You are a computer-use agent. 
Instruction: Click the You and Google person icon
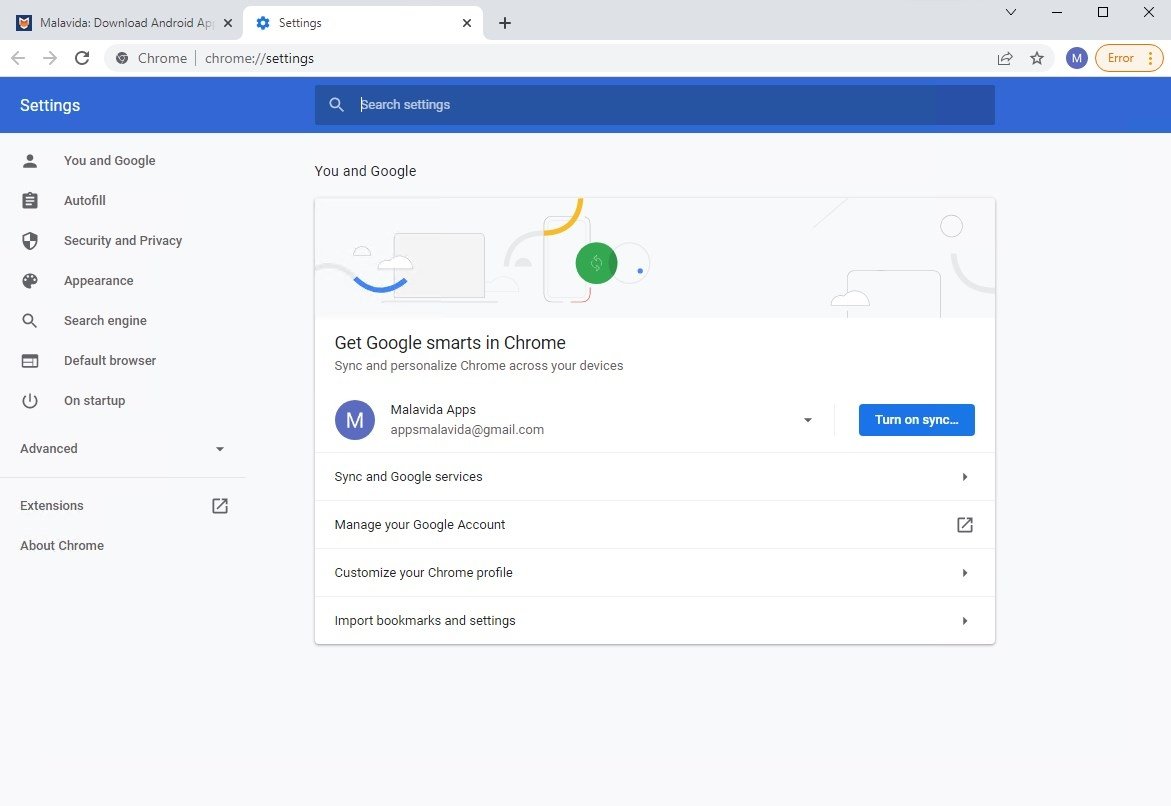pyautogui.click(x=30, y=161)
